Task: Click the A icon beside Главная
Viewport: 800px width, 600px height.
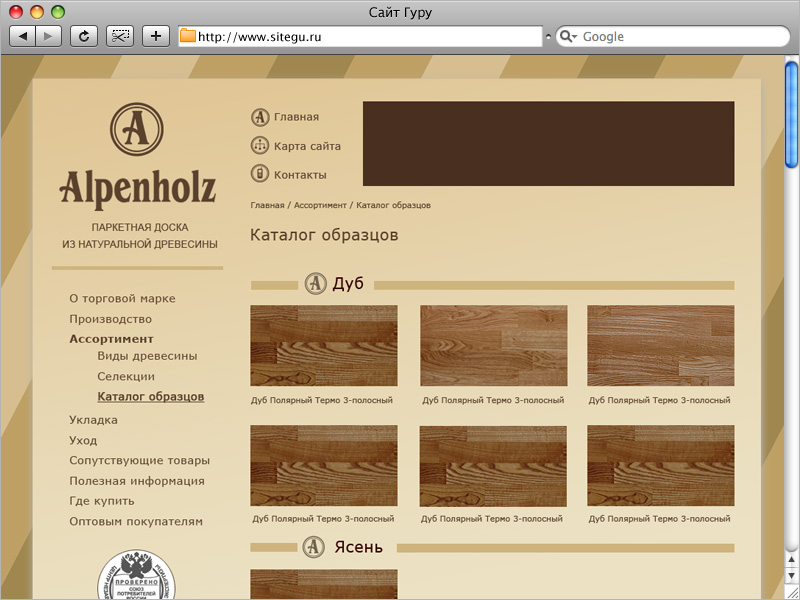Action: [x=260, y=117]
